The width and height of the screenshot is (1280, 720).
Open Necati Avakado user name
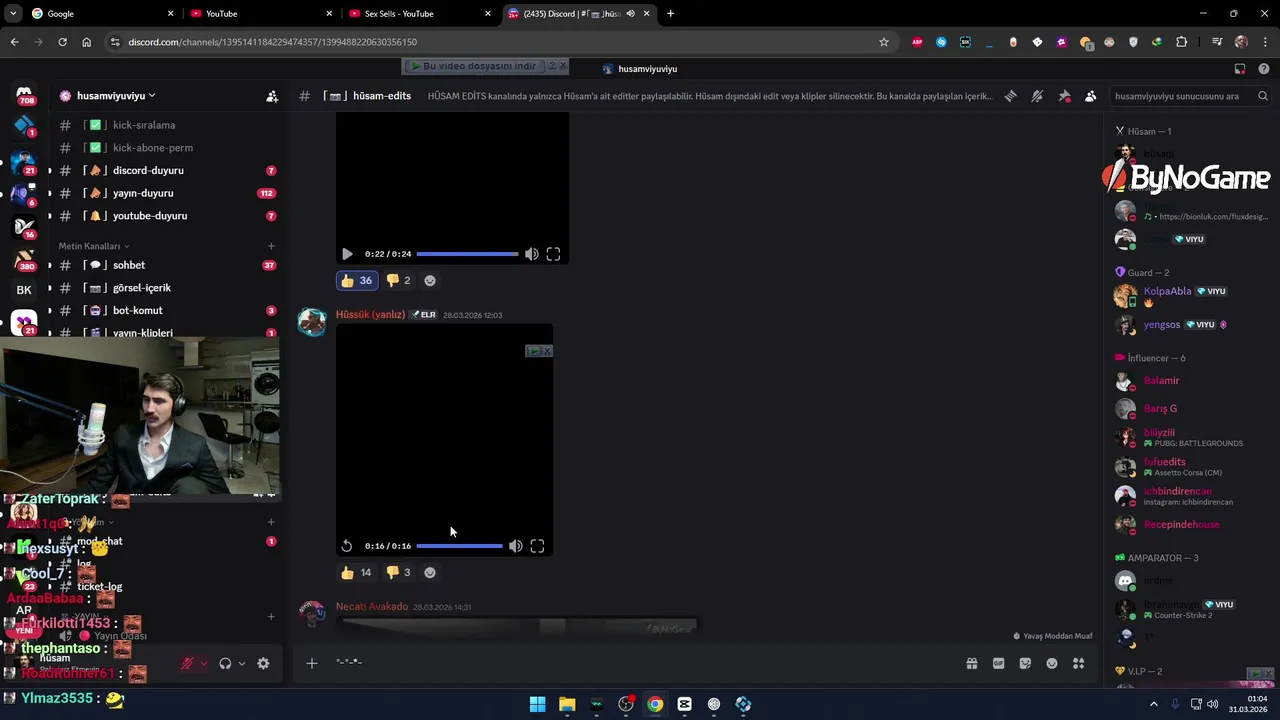tap(372, 607)
